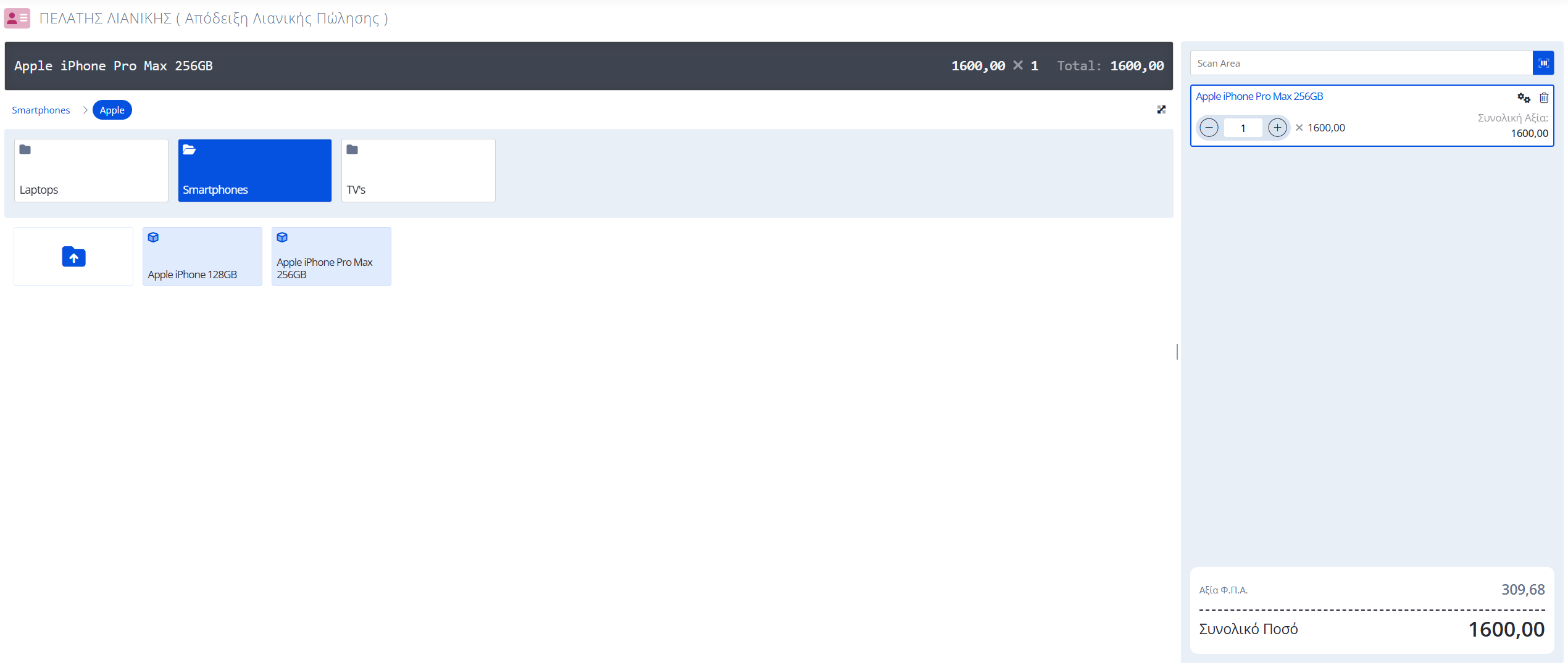Image resolution: width=1568 pixels, height=665 pixels.
Task: Click the header total 1600,00 value
Action: coord(1137,66)
